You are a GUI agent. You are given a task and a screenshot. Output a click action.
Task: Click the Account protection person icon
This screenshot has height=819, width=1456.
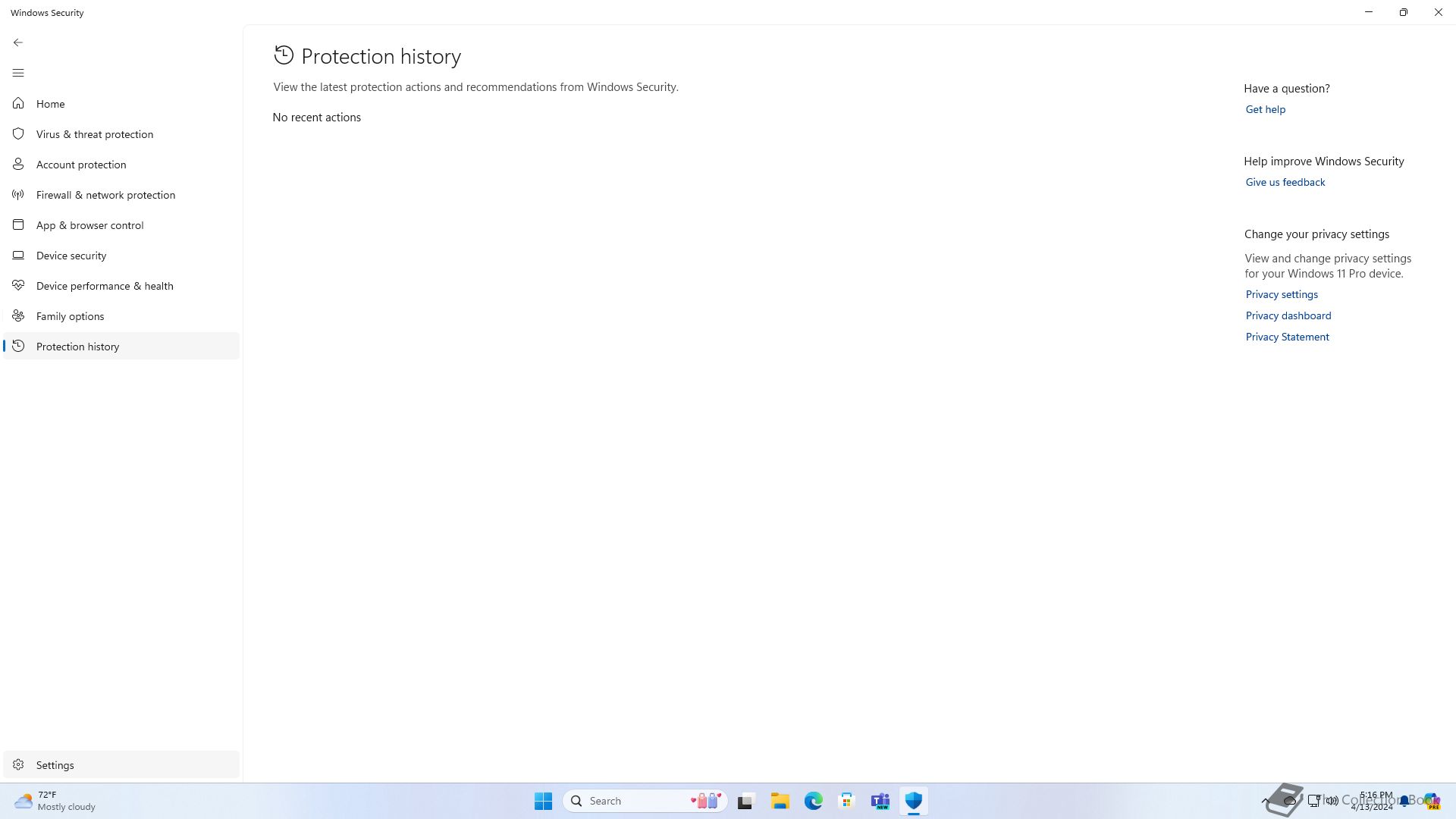pos(18,164)
